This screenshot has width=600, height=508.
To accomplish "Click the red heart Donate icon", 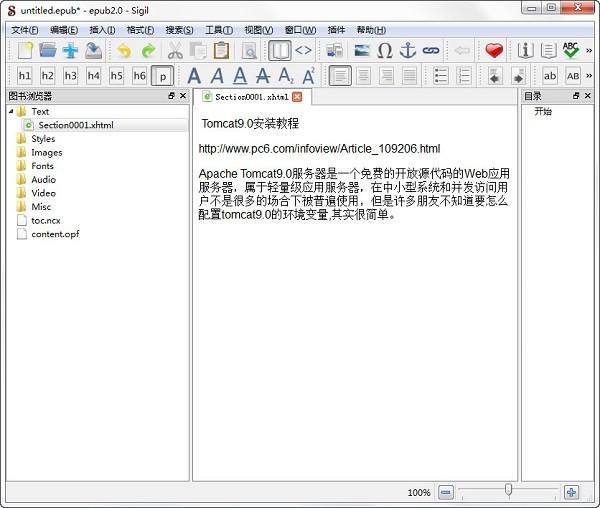I will click(x=494, y=50).
